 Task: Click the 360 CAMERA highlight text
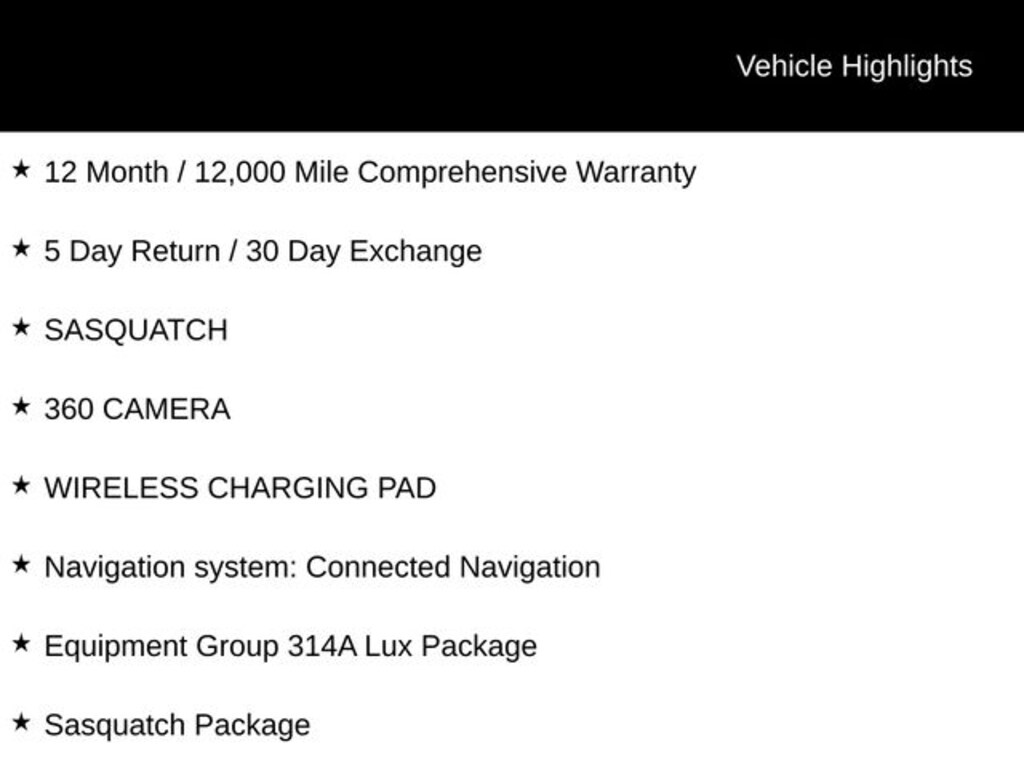tap(137, 409)
